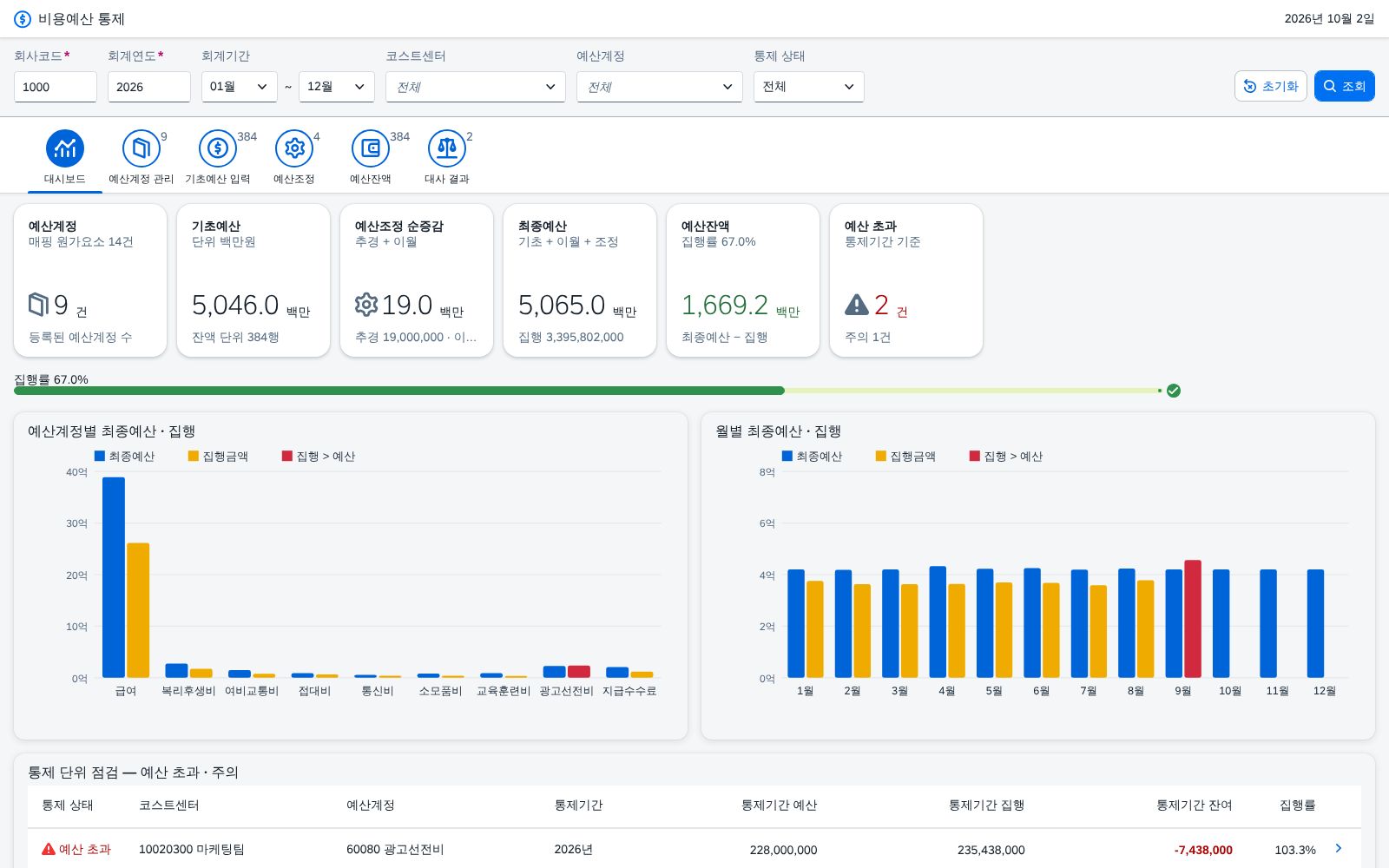Click the 103.3% execution rate cell
The height and width of the screenshot is (868, 1389).
click(1295, 850)
